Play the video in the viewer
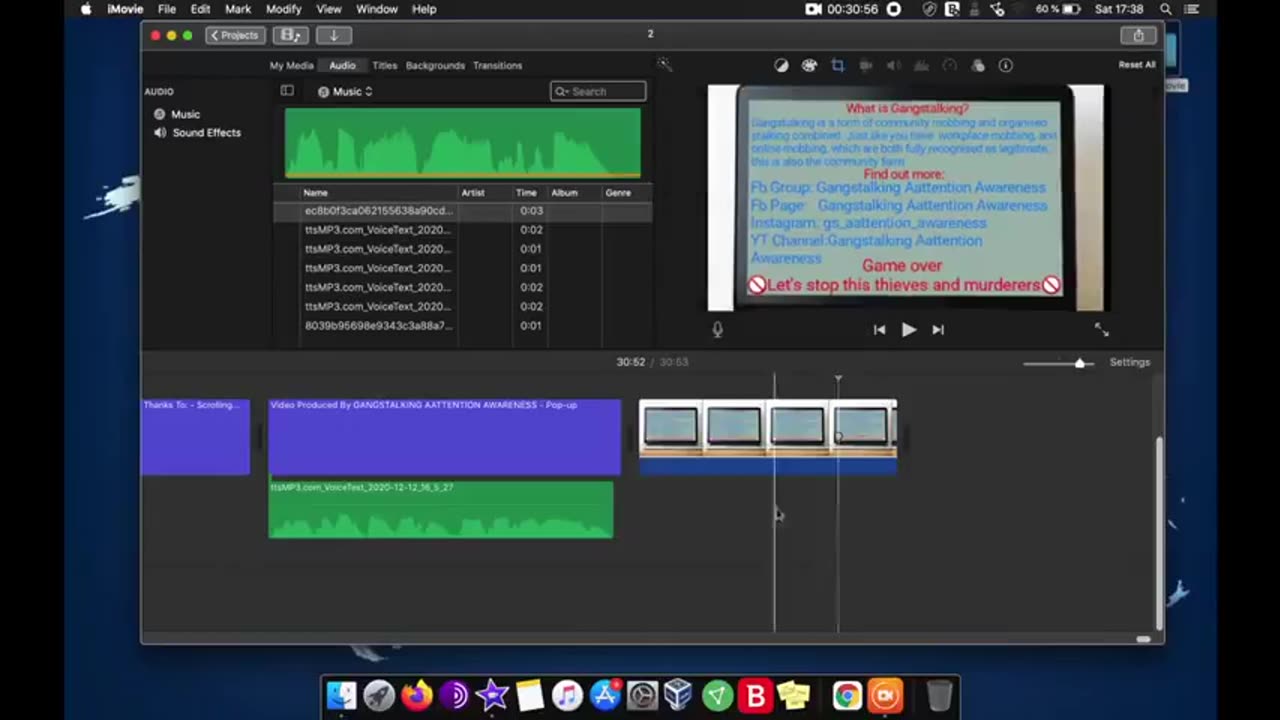 [x=908, y=329]
